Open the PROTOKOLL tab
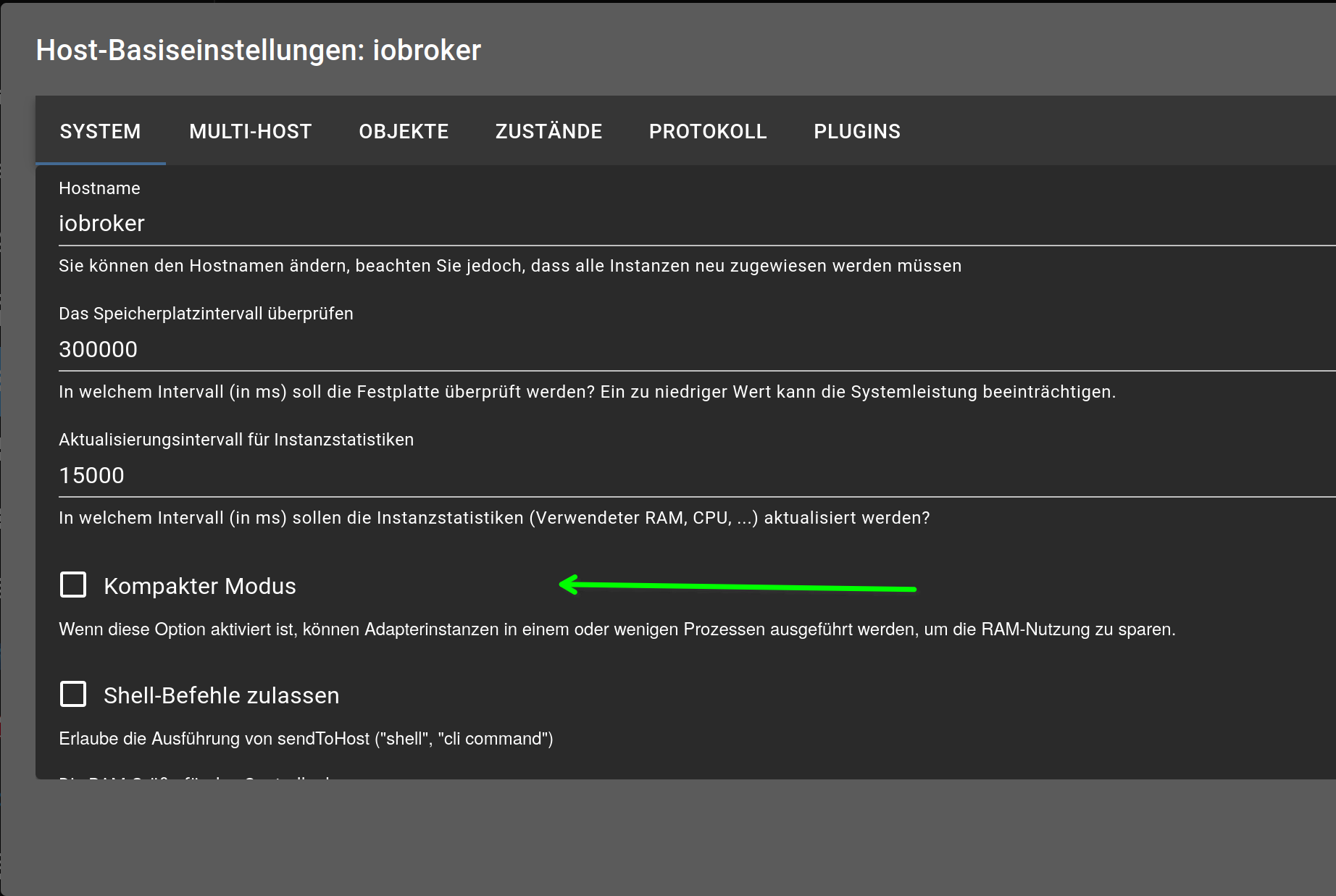Screen dimensions: 1336x896 [708, 131]
